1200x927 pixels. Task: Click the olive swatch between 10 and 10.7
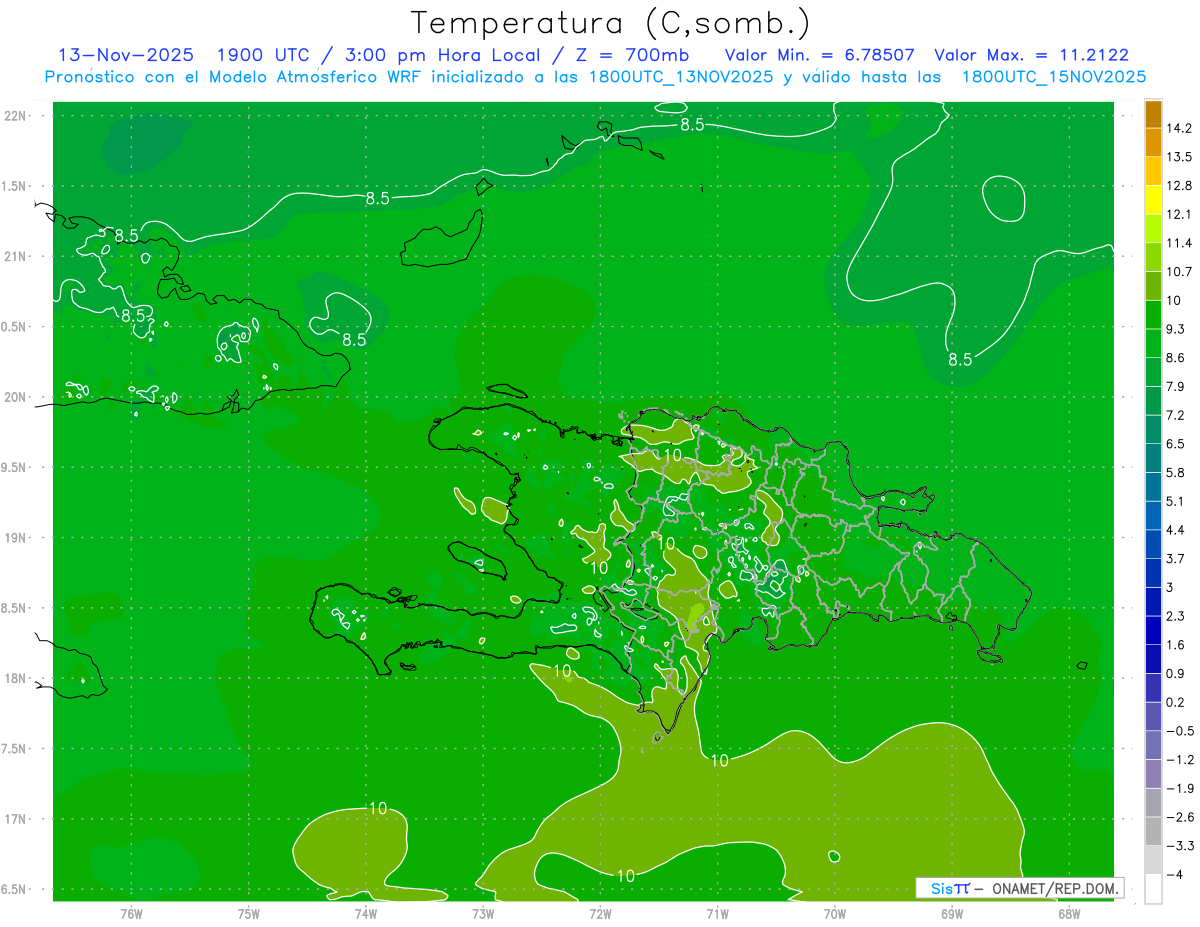pyautogui.click(x=1153, y=286)
